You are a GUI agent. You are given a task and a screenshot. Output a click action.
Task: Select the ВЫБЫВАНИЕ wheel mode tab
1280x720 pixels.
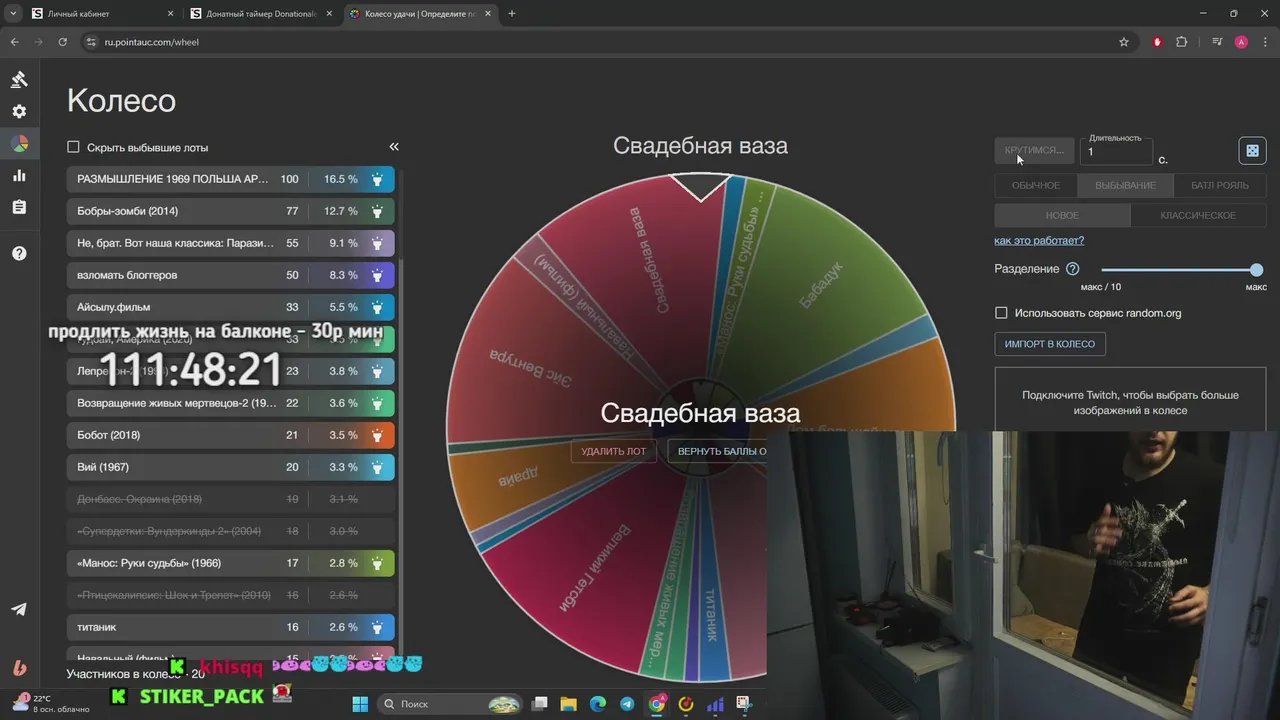coord(1125,185)
